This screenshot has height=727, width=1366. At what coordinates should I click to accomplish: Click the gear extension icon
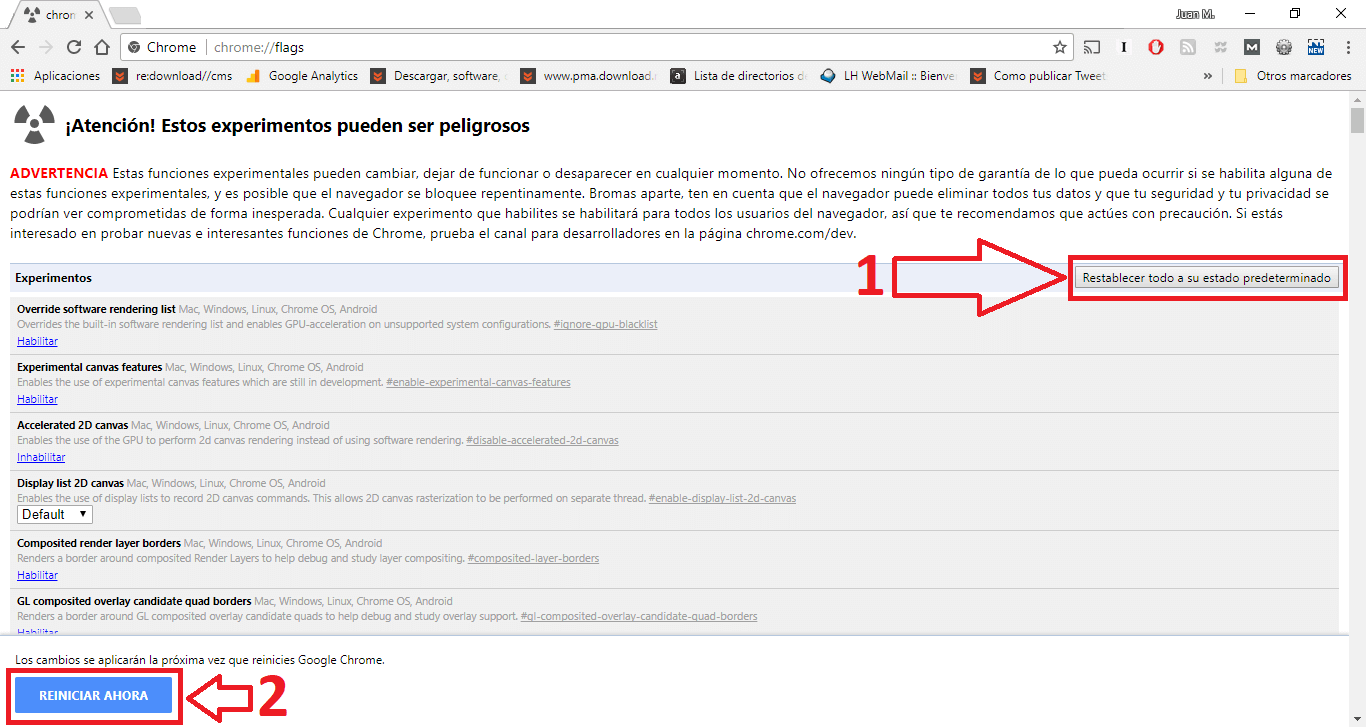(x=1284, y=47)
